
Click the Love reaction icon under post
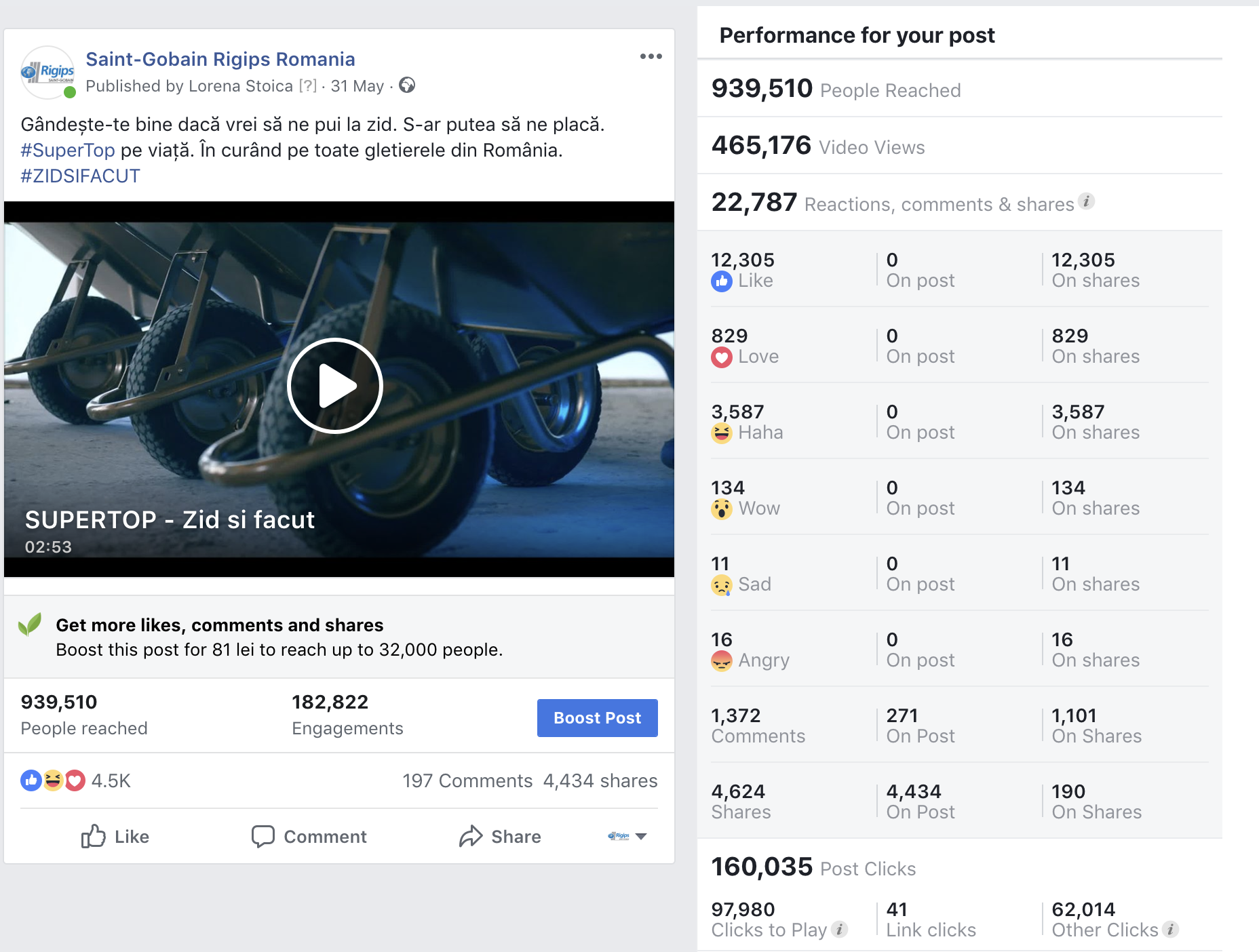pyautogui.click(x=75, y=780)
